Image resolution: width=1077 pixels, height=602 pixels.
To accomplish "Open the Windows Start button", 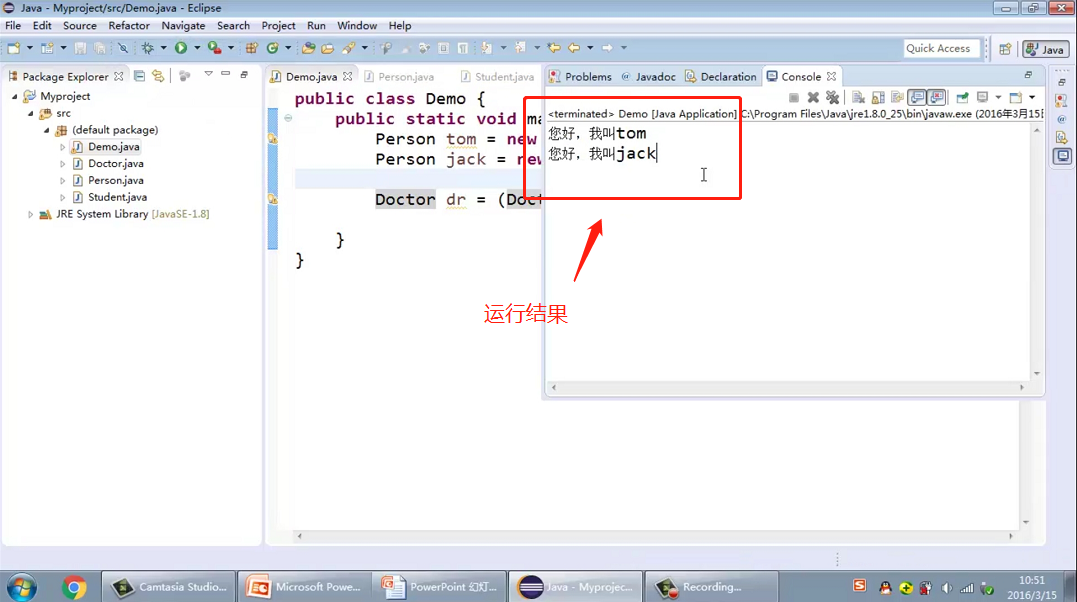I will coord(22,588).
